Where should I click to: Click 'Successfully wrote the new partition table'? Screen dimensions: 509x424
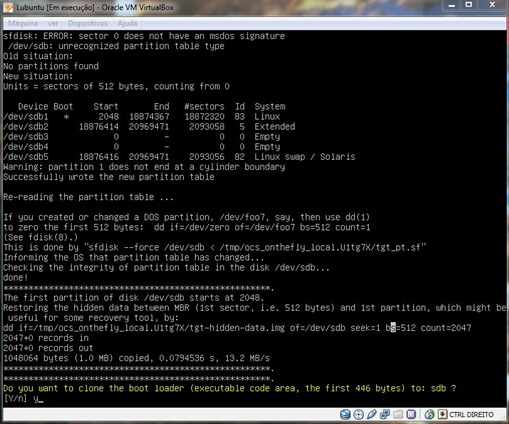click(109, 177)
